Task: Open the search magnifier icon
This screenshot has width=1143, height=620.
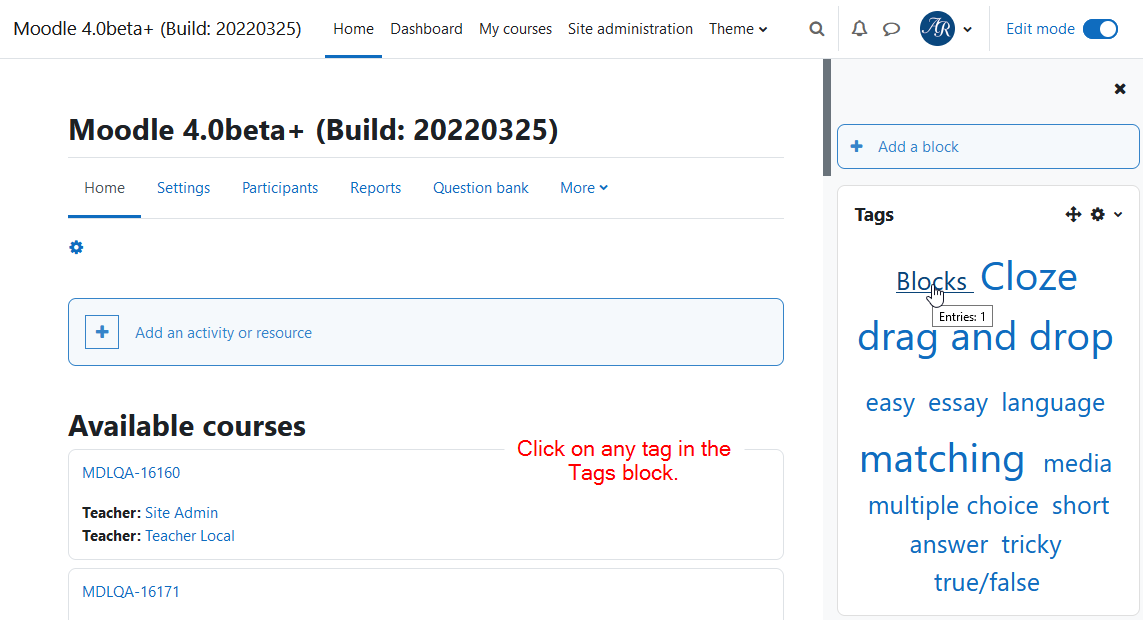Action: tap(816, 29)
